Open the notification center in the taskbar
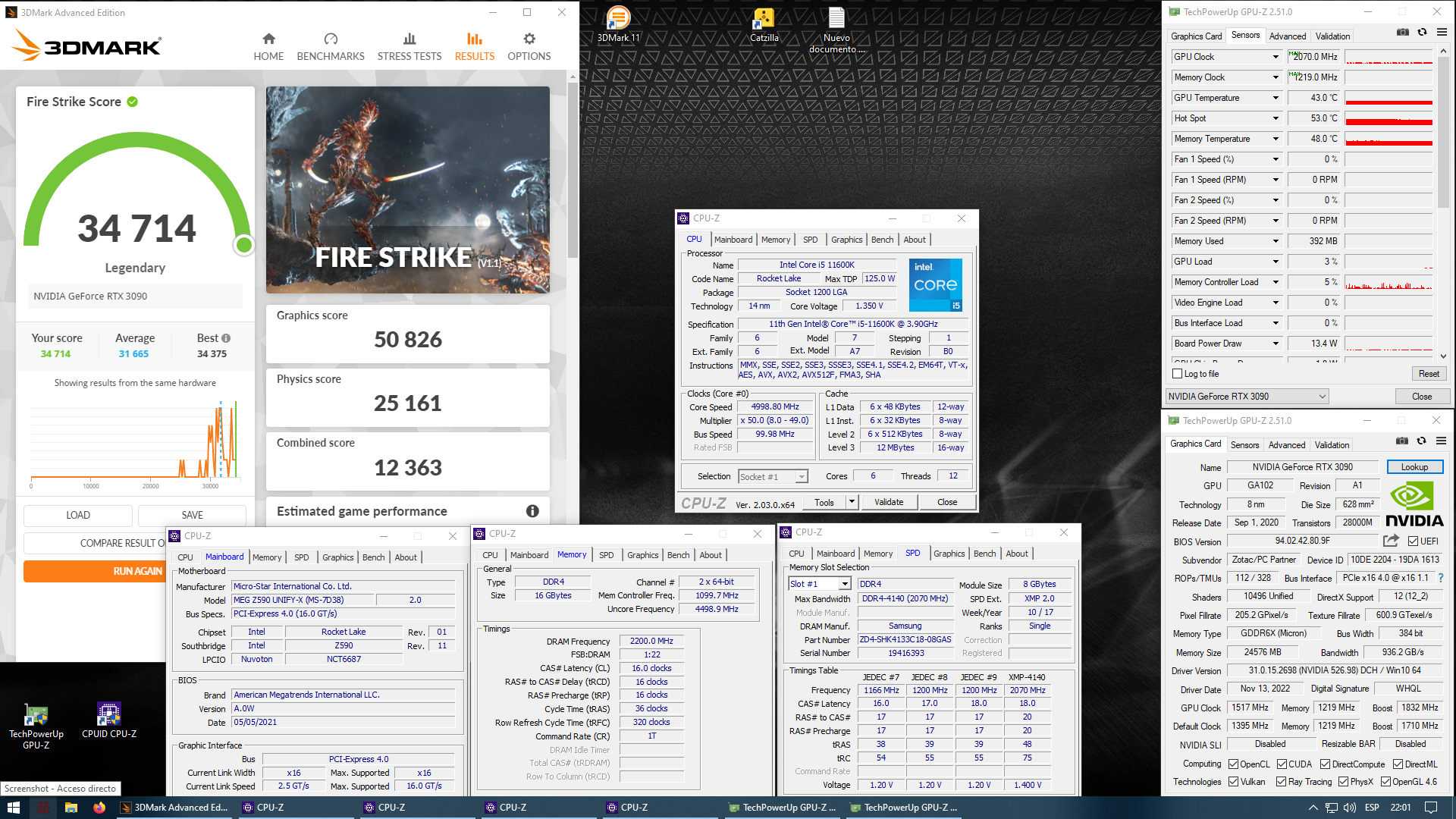 1431,808
